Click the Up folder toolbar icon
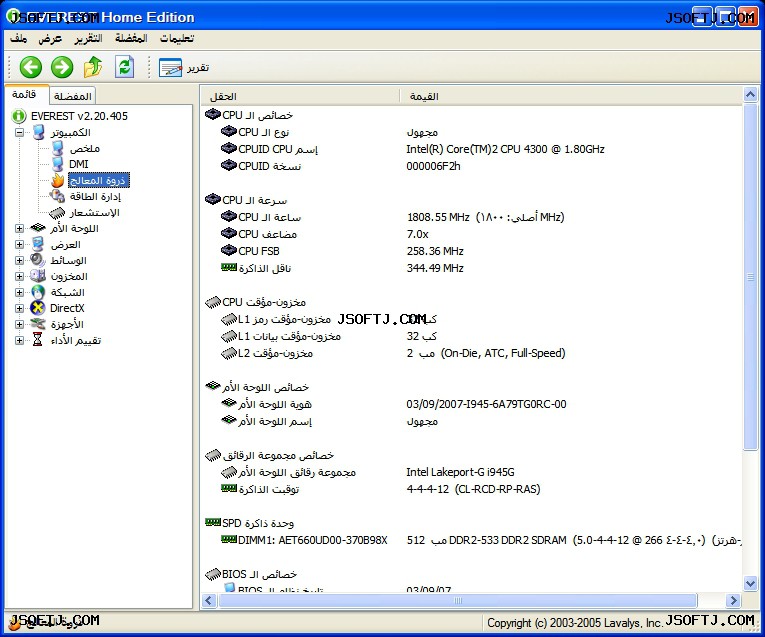Screen dimensions: 765x637 [x=93, y=67]
